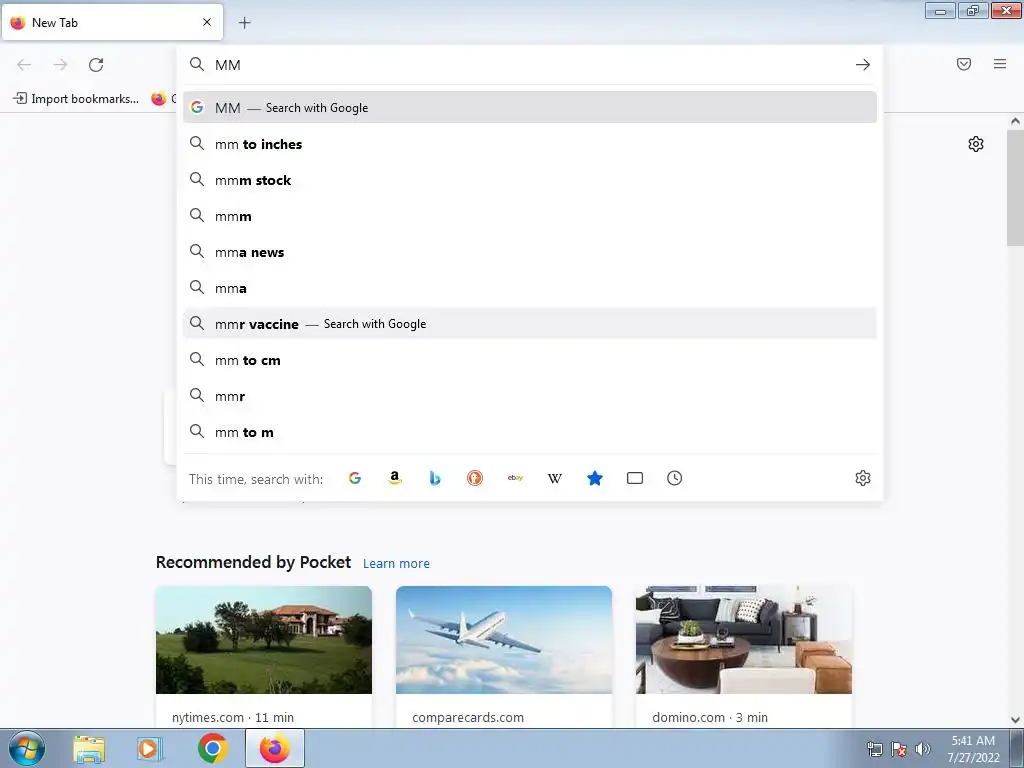Click Firefox icon in taskbar
The height and width of the screenshot is (768, 1024).
(275, 748)
